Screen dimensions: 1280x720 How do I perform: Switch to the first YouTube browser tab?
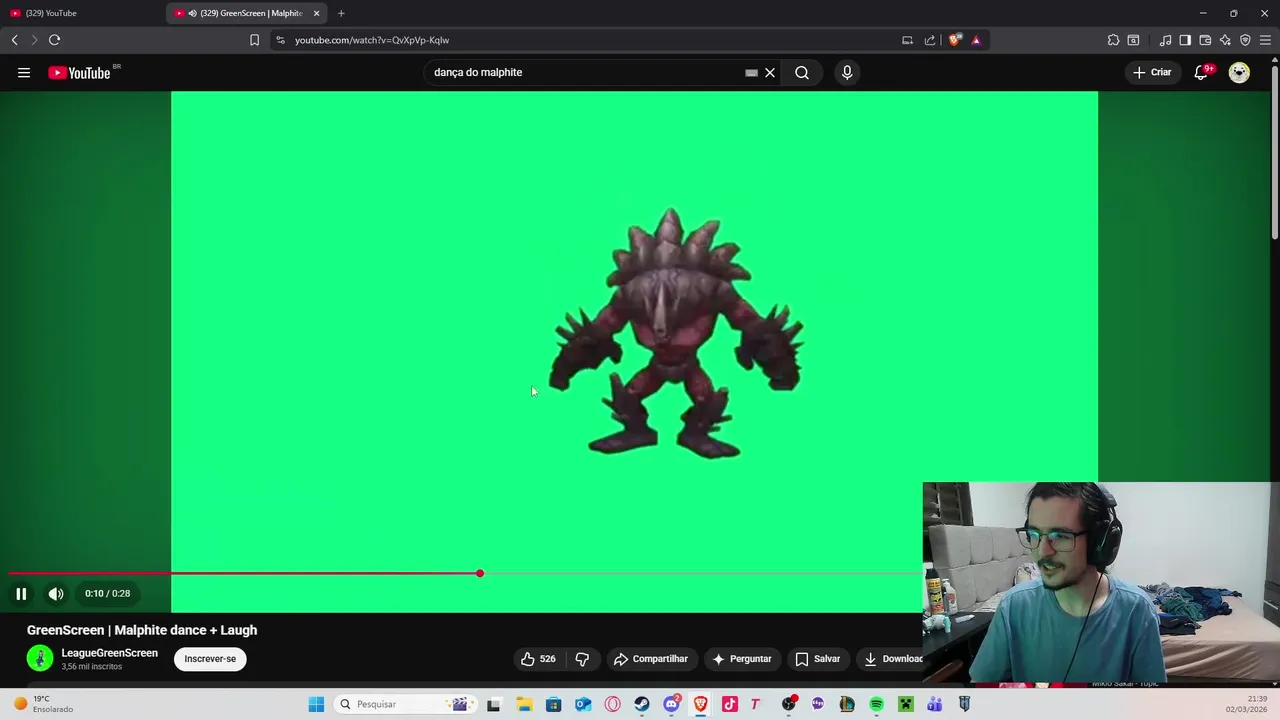point(82,13)
